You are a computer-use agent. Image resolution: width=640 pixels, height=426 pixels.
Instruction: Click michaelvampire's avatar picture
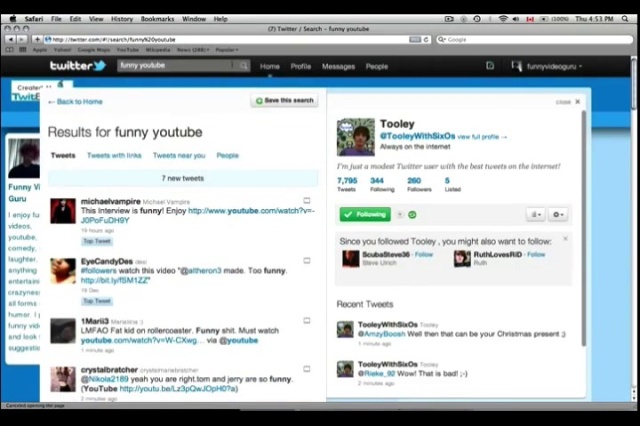point(63,211)
